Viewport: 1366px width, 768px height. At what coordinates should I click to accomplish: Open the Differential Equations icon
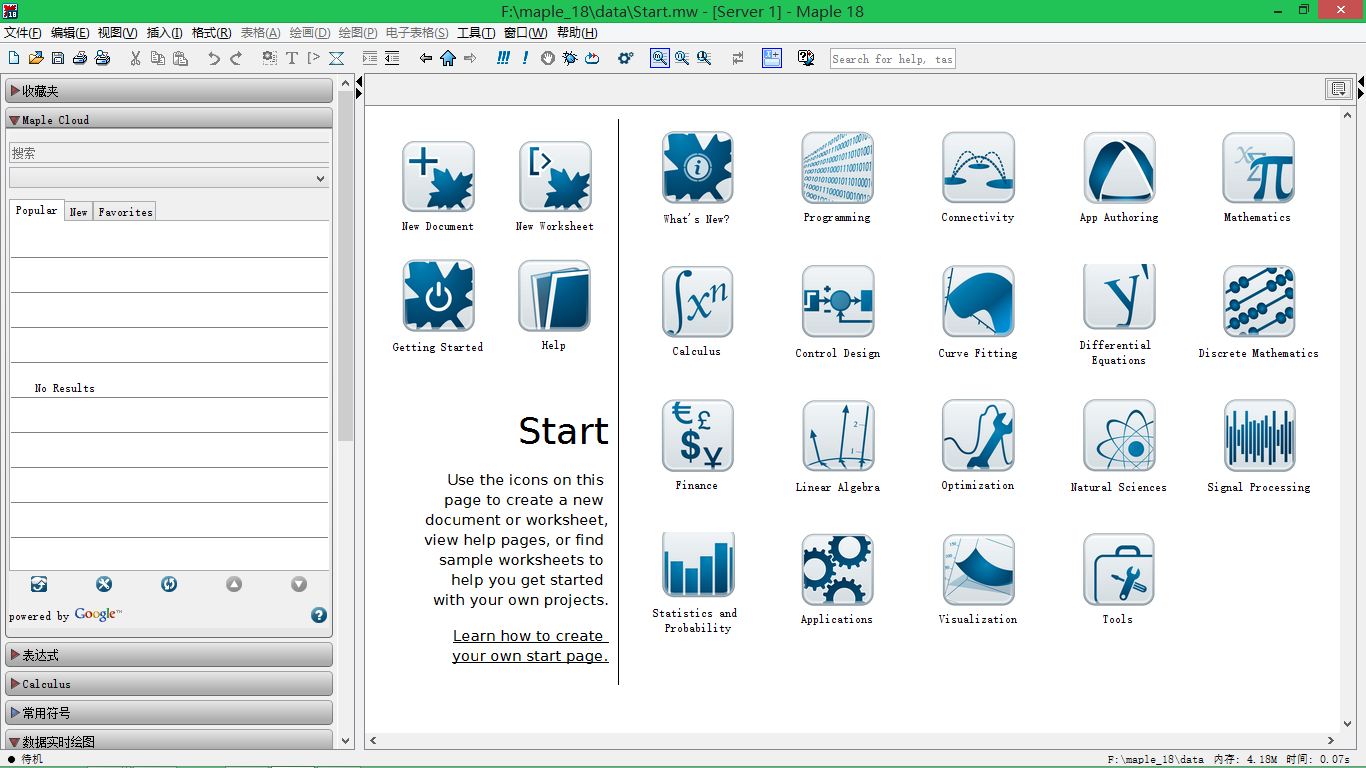coord(1119,297)
